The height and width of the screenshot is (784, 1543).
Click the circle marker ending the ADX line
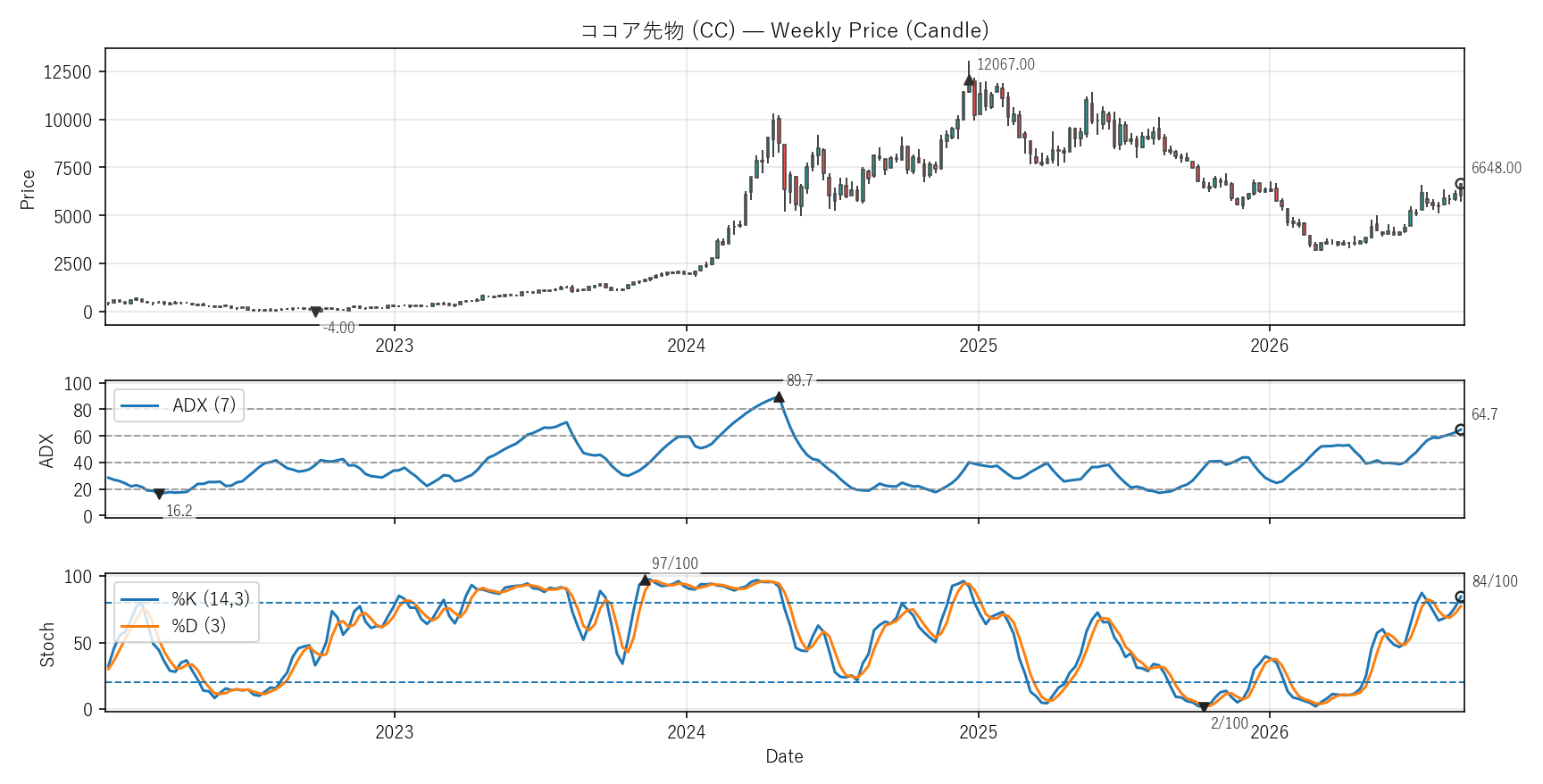(1461, 430)
